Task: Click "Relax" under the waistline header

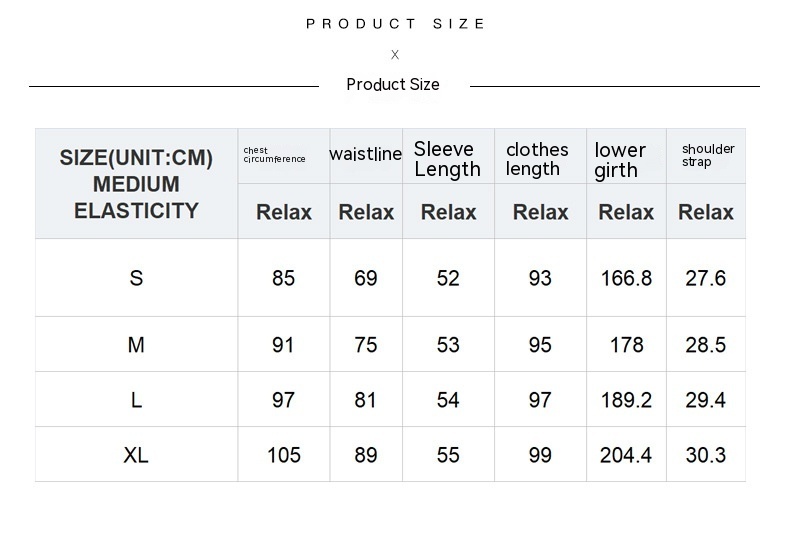Action: [366, 212]
